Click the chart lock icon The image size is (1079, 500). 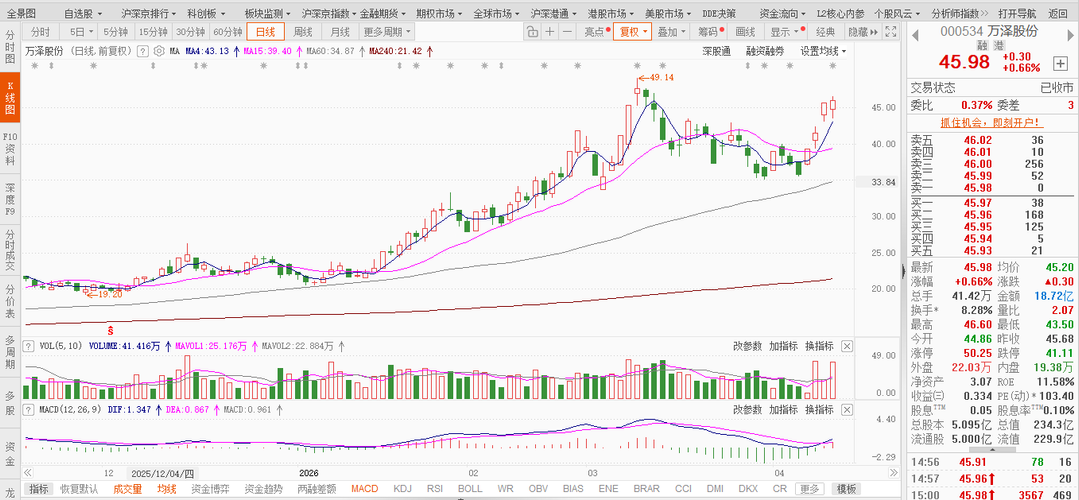click(532, 32)
